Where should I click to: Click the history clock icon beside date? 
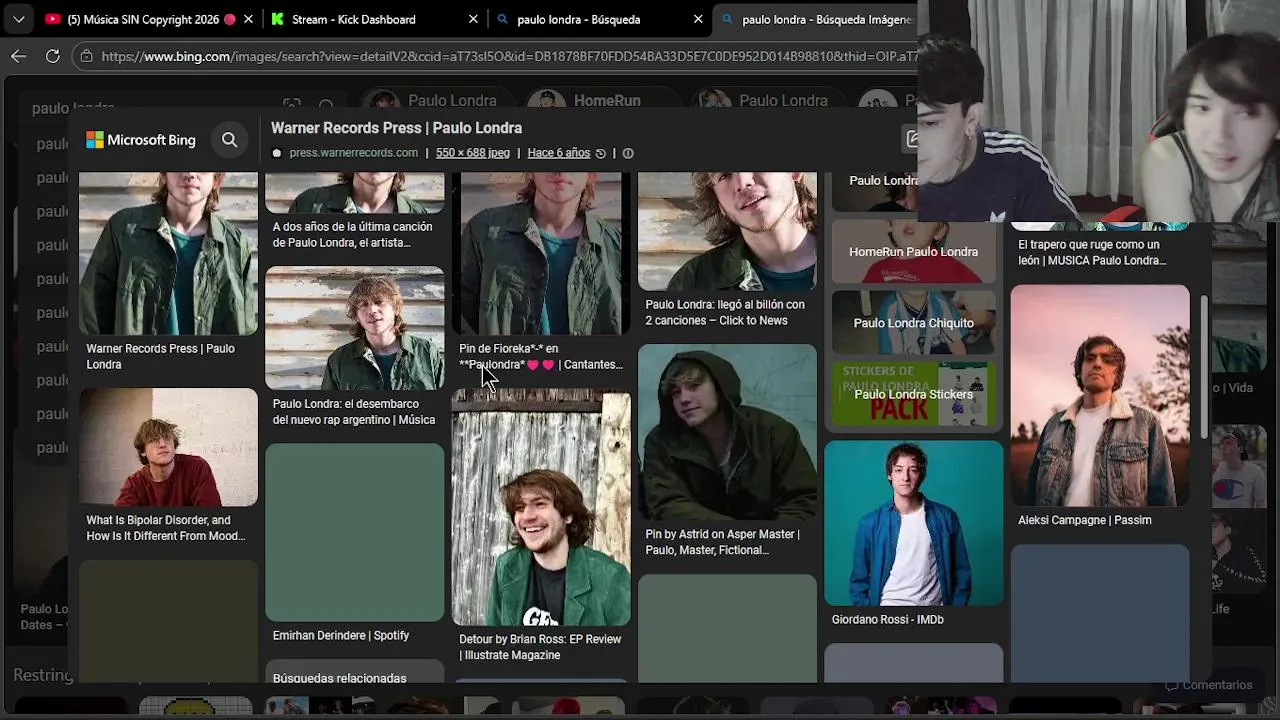pyautogui.click(x=600, y=153)
